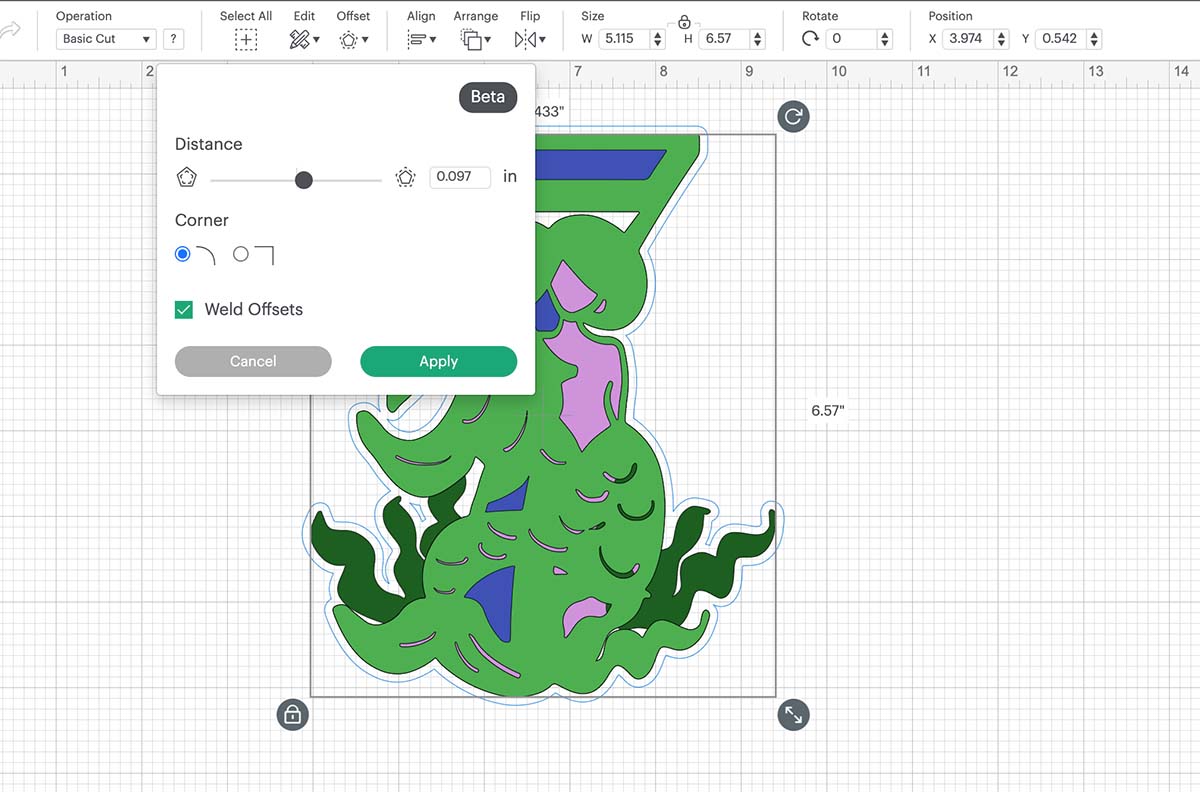The width and height of the screenshot is (1200, 792).
Task: Click the Y position stepper arrows
Action: point(1094,39)
